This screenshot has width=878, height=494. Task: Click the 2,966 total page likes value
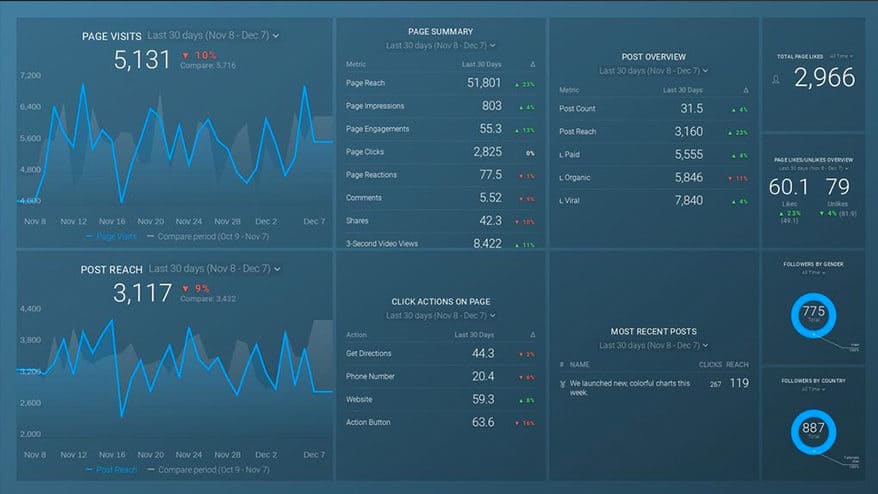click(x=824, y=78)
